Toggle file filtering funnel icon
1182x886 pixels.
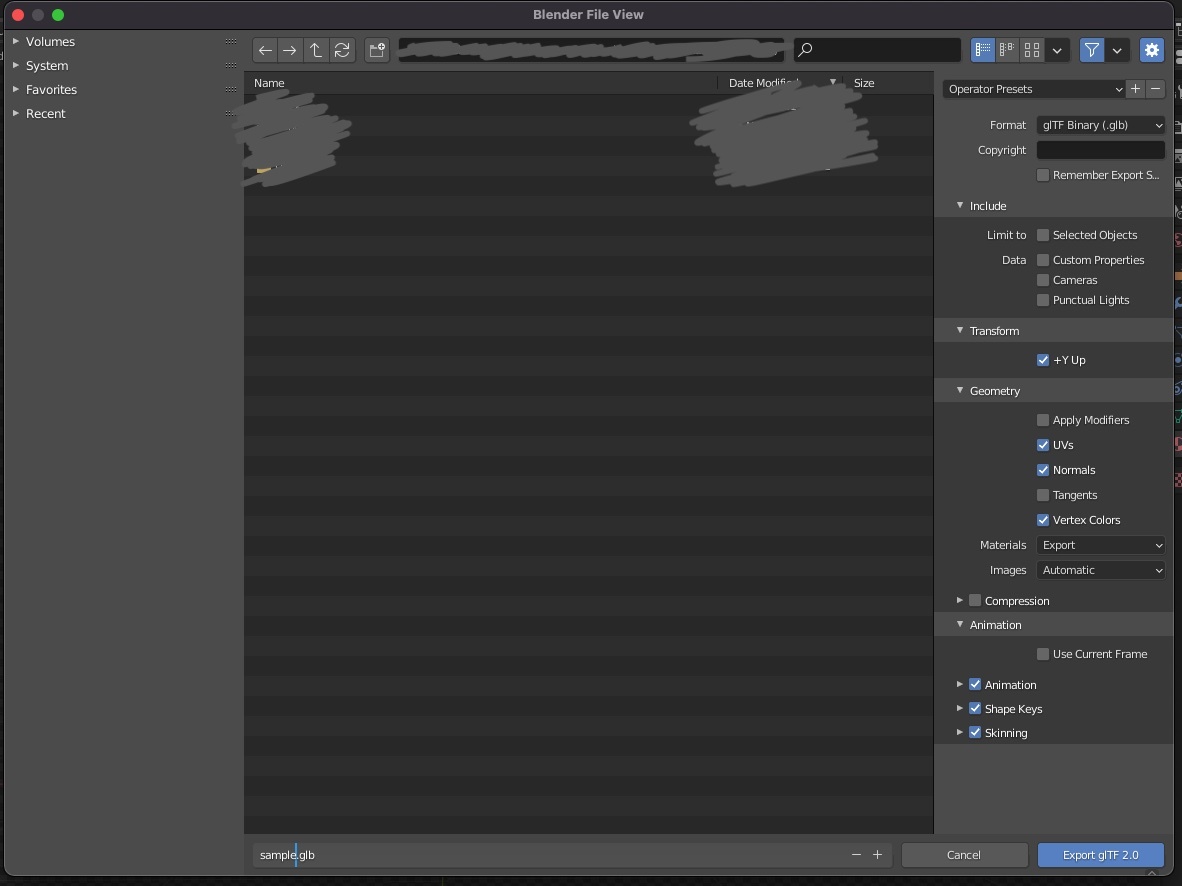[1092, 51]
